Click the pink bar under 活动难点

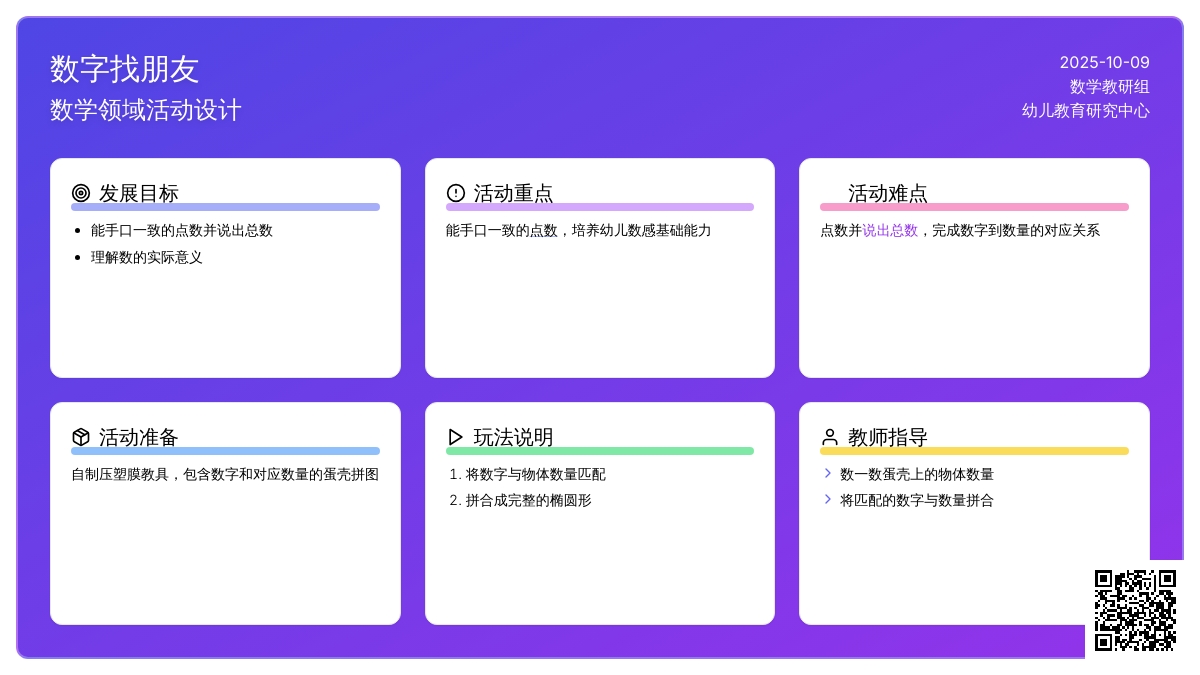point(974,207)
